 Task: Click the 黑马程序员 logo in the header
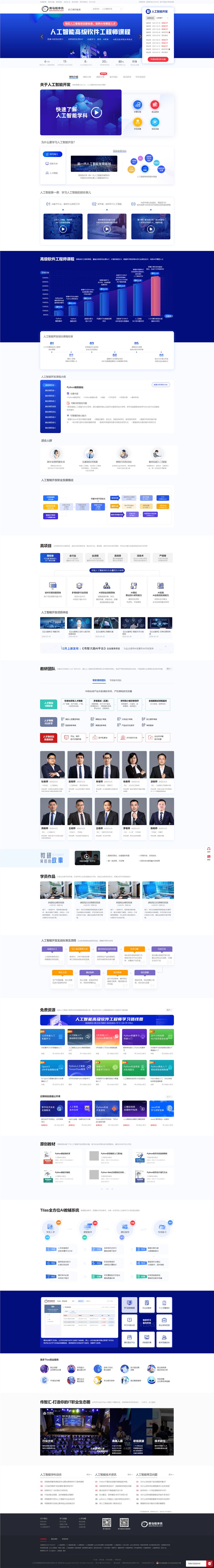click(52, 9)
